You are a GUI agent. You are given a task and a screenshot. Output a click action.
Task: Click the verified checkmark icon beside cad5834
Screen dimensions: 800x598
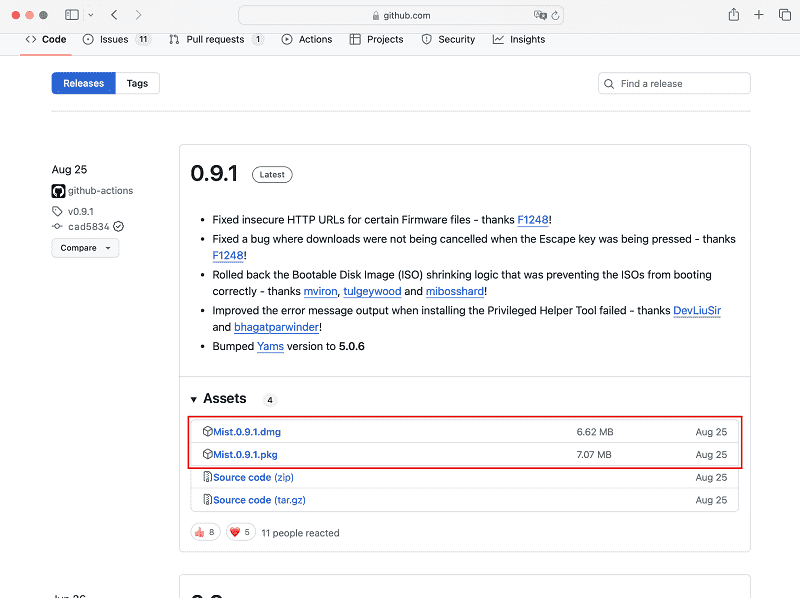pyautogui.click(x=119, y=226)
